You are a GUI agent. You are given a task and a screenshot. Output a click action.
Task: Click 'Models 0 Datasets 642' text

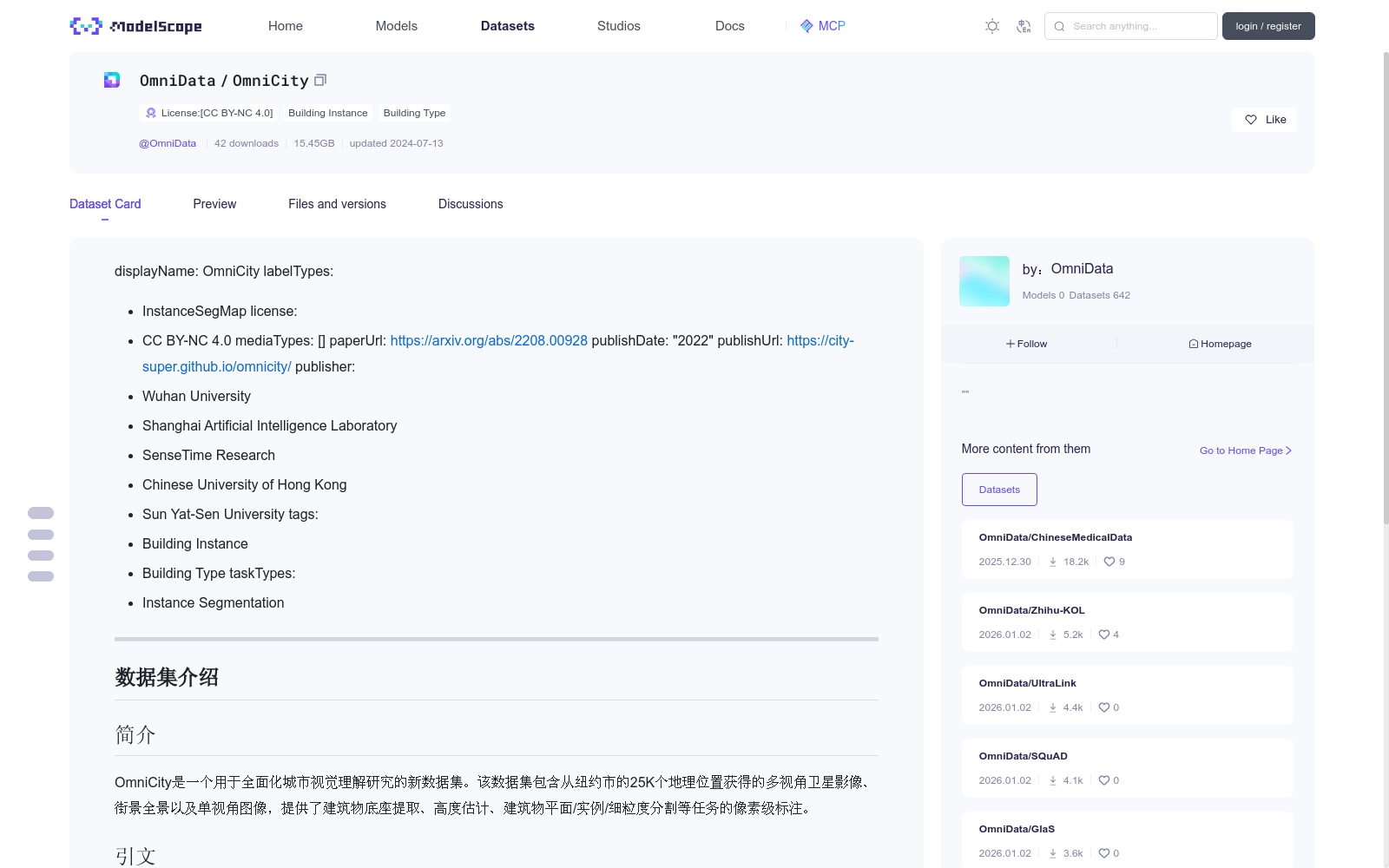click(1076, 295)
